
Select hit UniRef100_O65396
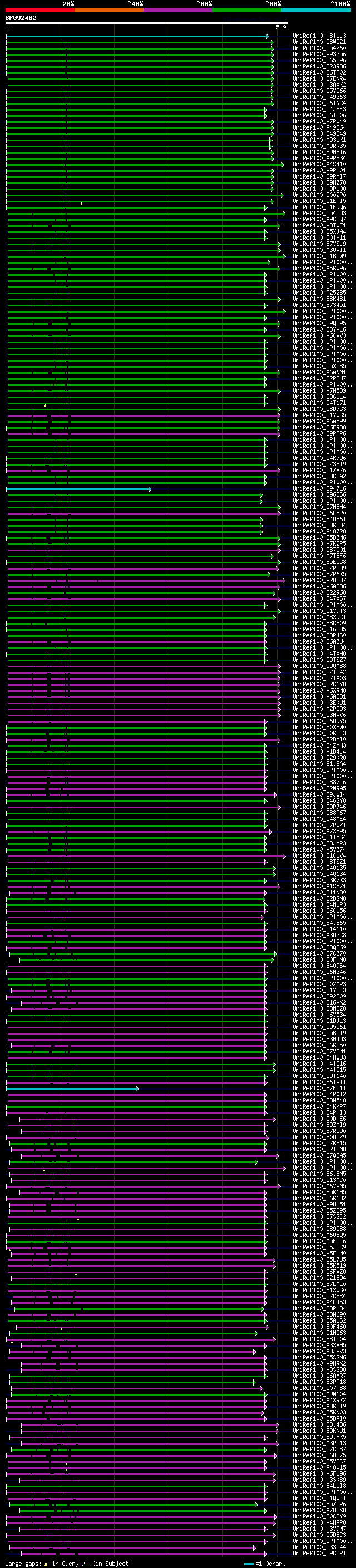(319, 60)
